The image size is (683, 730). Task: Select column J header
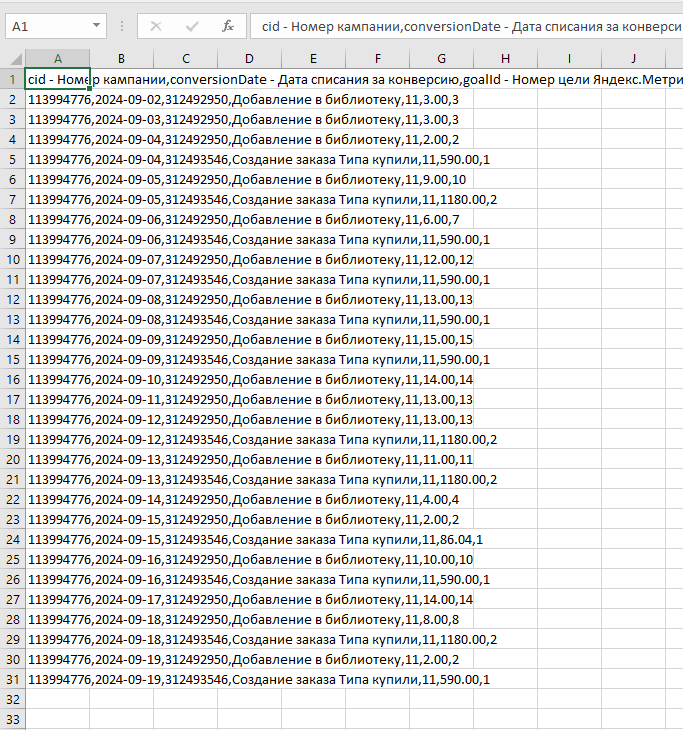(633, 59)
